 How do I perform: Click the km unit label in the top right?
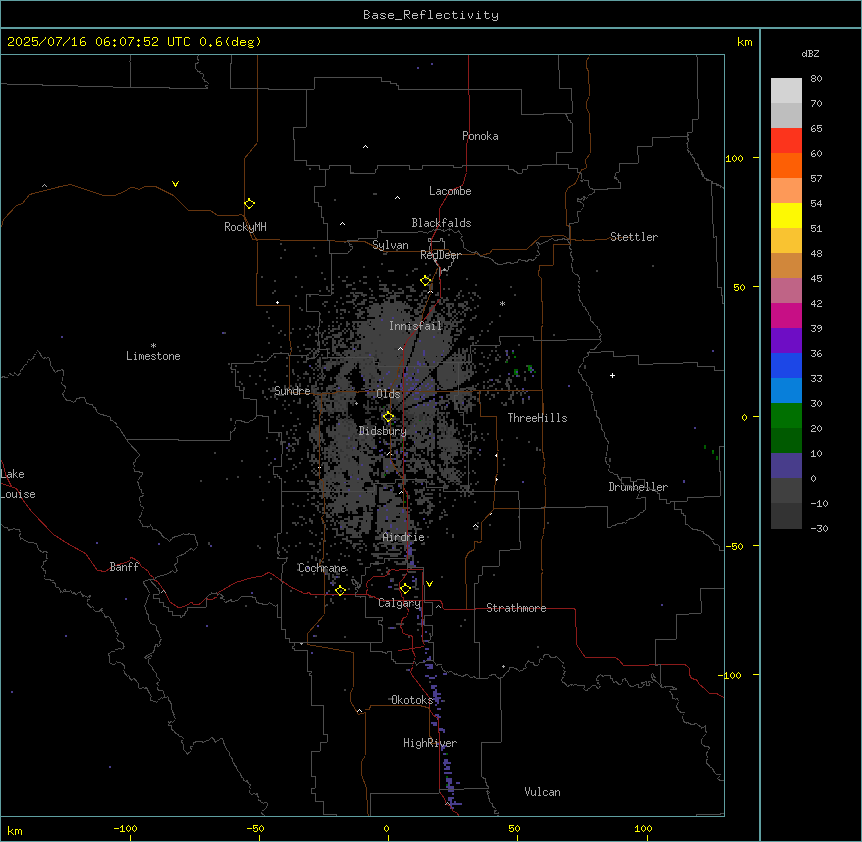click(x=744, y=42)
